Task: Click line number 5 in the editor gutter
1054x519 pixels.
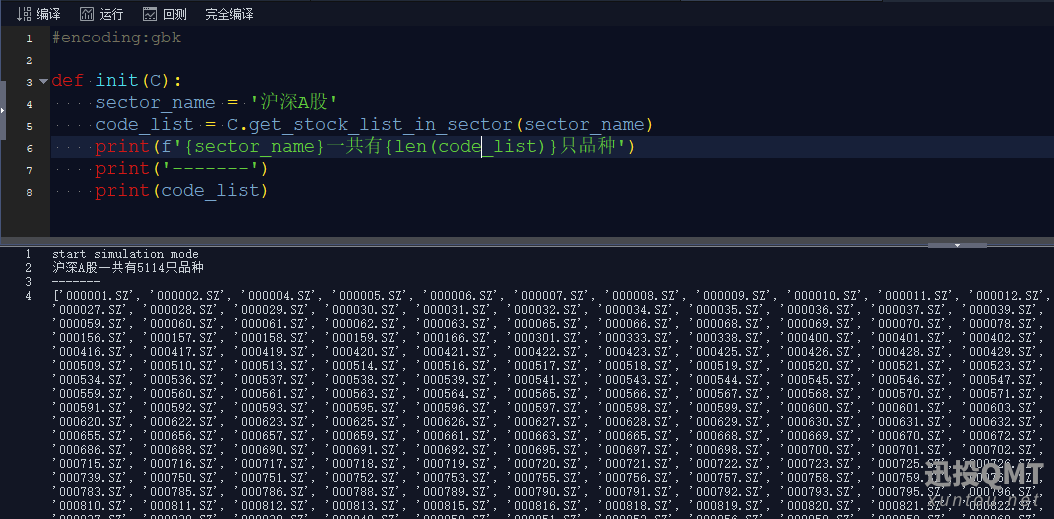Action: click(29, 126)
